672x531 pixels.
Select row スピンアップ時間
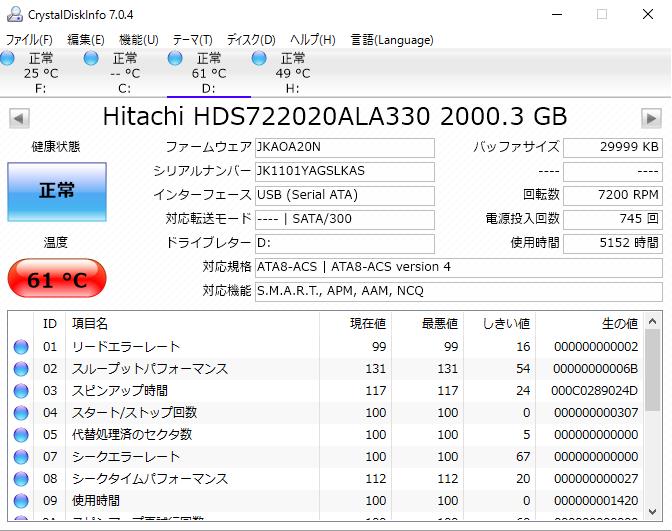pos(326,391)
